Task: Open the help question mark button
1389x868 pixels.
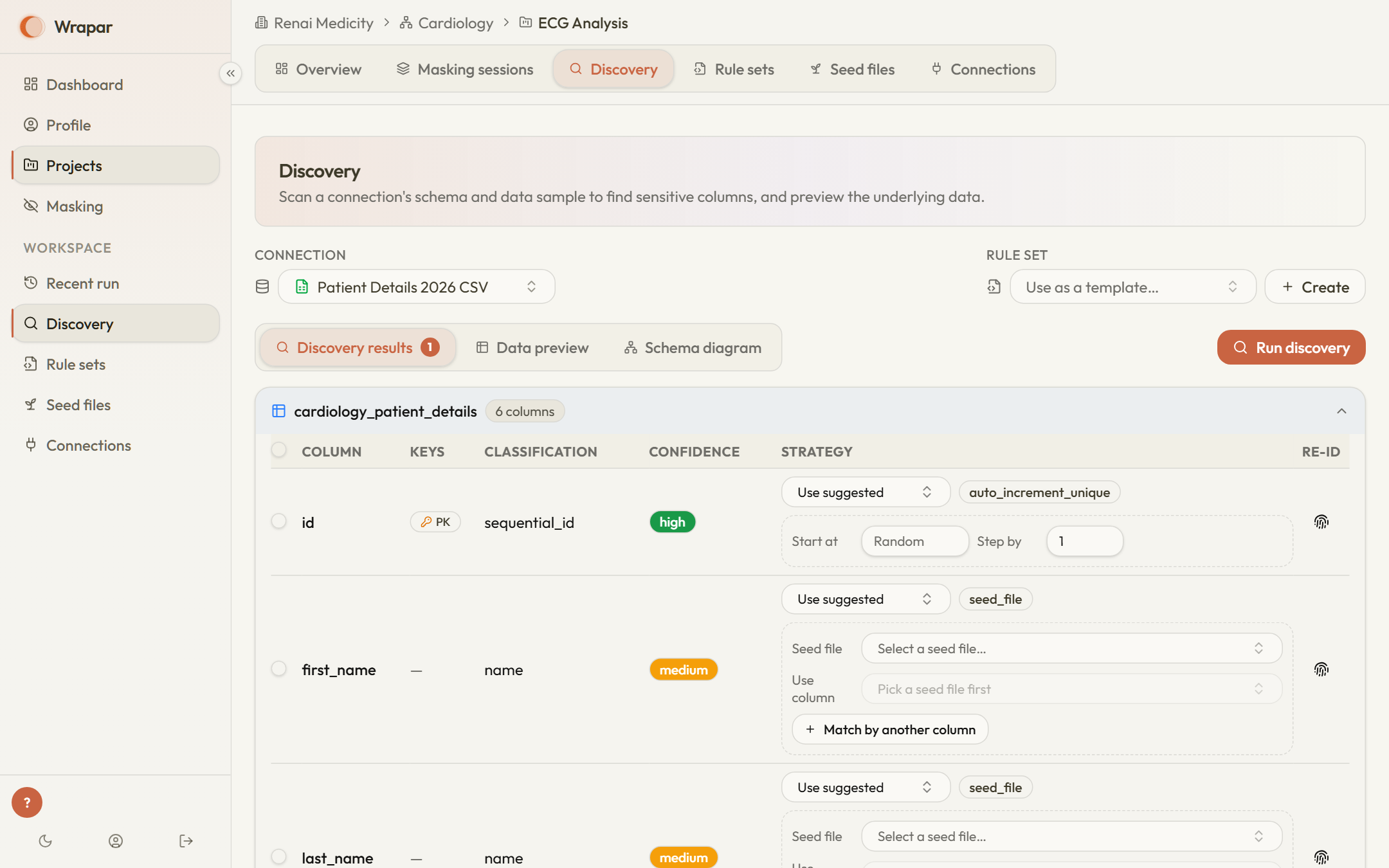Action: [x=27, y=802]
